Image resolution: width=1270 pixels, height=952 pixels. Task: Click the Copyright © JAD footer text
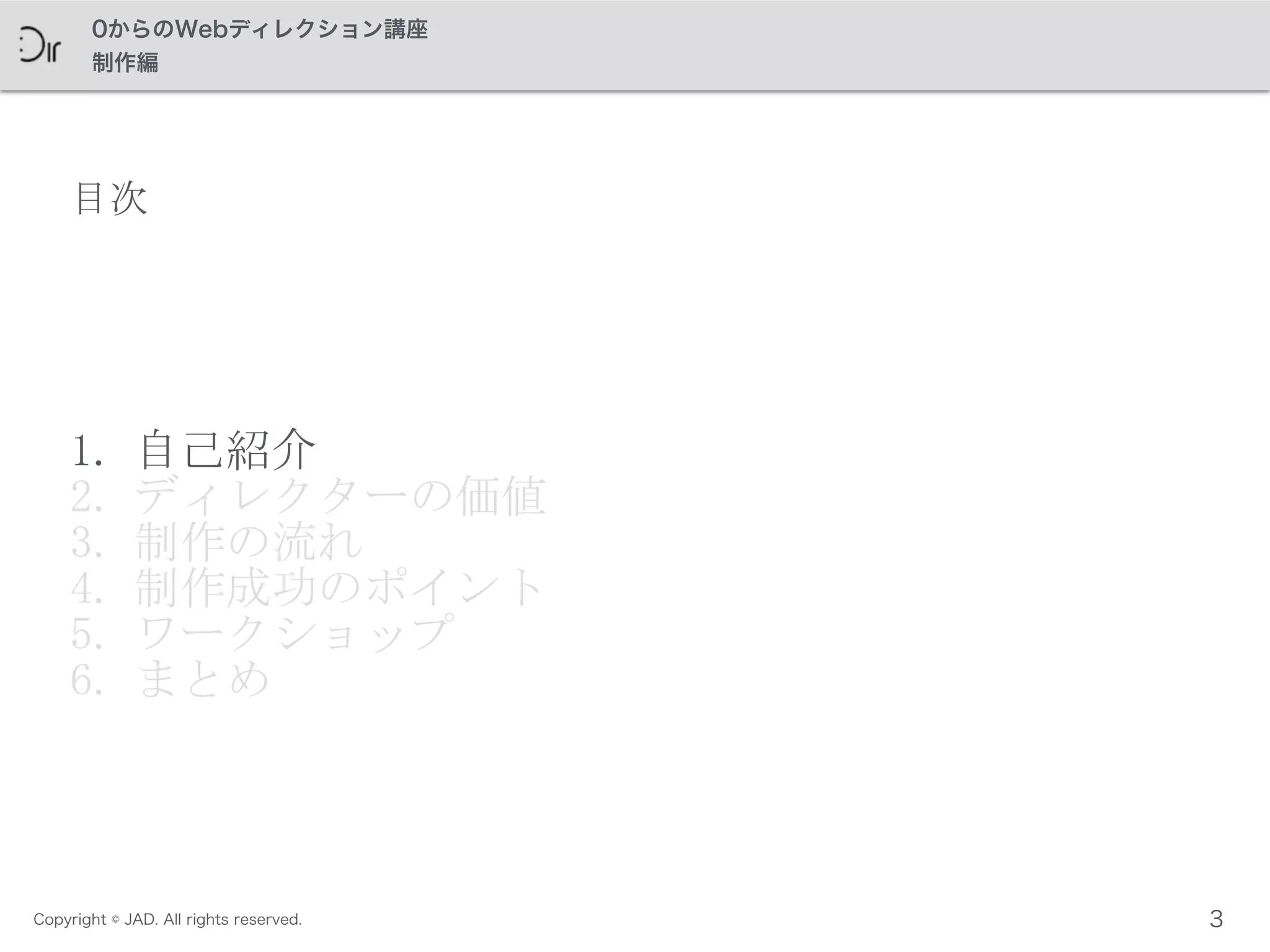tap(167, 919)
